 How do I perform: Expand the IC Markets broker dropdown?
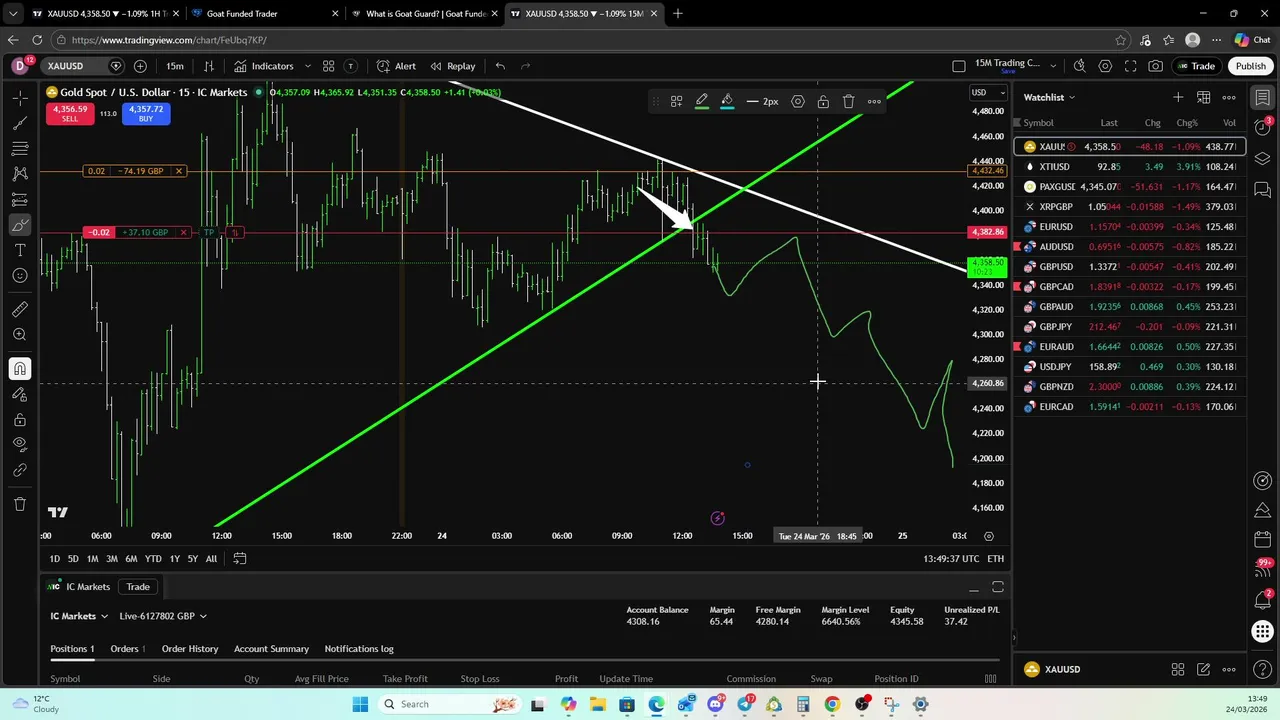[x=78, y=616]
